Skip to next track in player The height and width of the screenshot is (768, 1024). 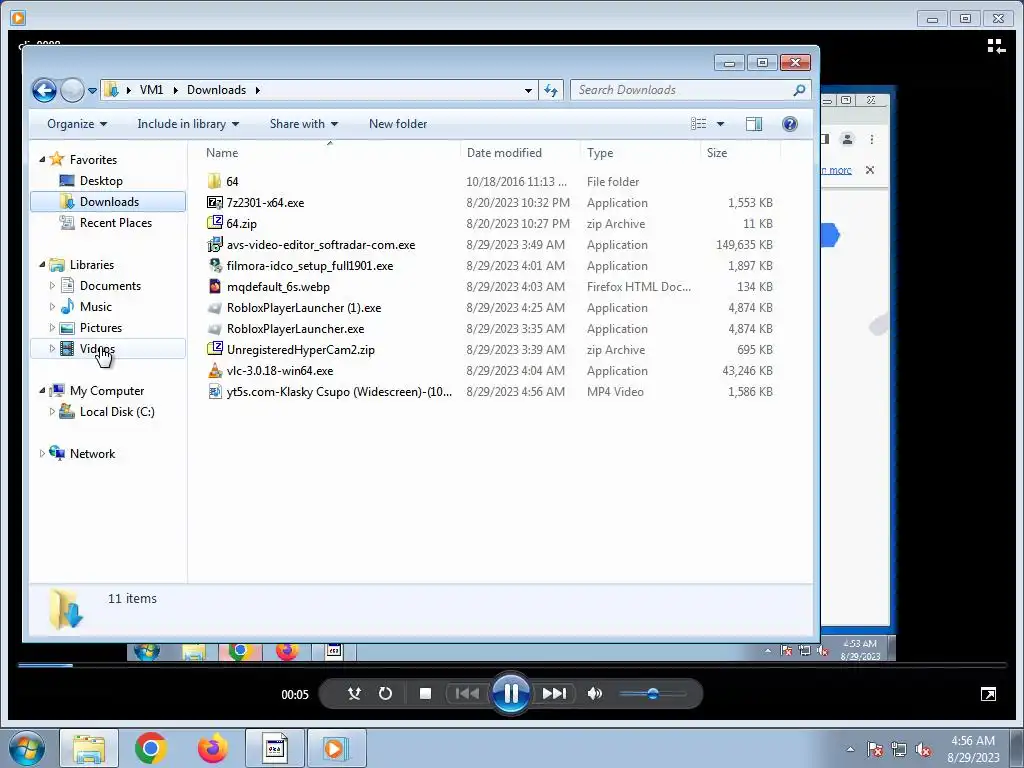(554, 694)
